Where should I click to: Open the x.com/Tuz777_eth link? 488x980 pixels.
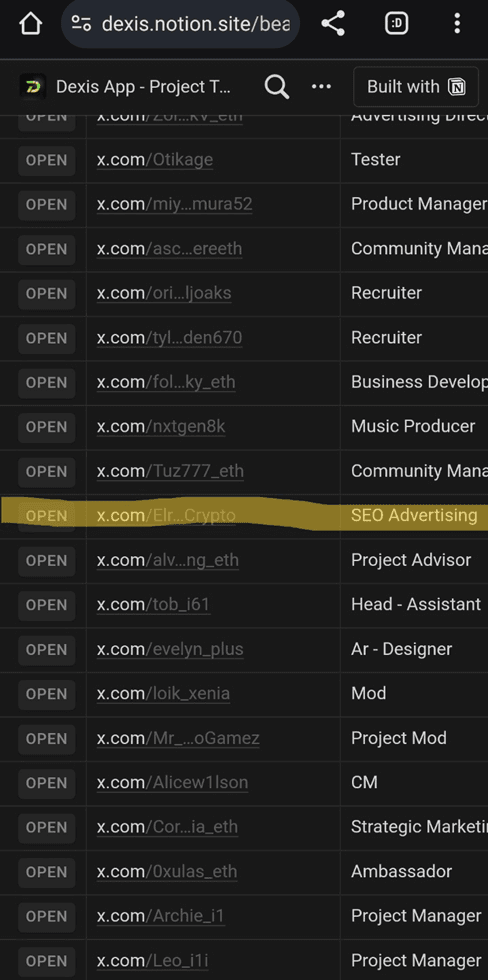tap(170, 471)
